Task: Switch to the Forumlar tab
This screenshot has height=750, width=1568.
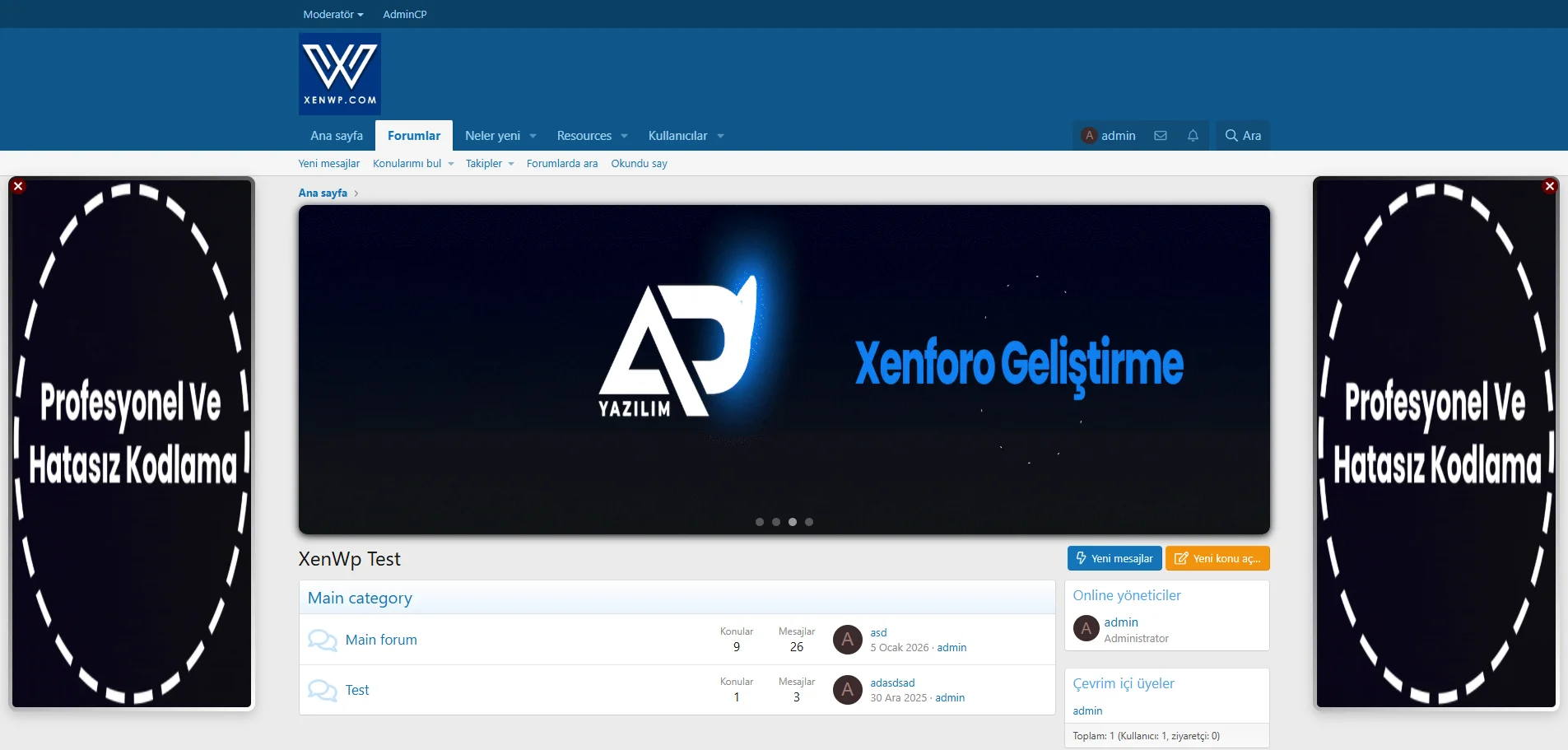Action: click(413, 136)
